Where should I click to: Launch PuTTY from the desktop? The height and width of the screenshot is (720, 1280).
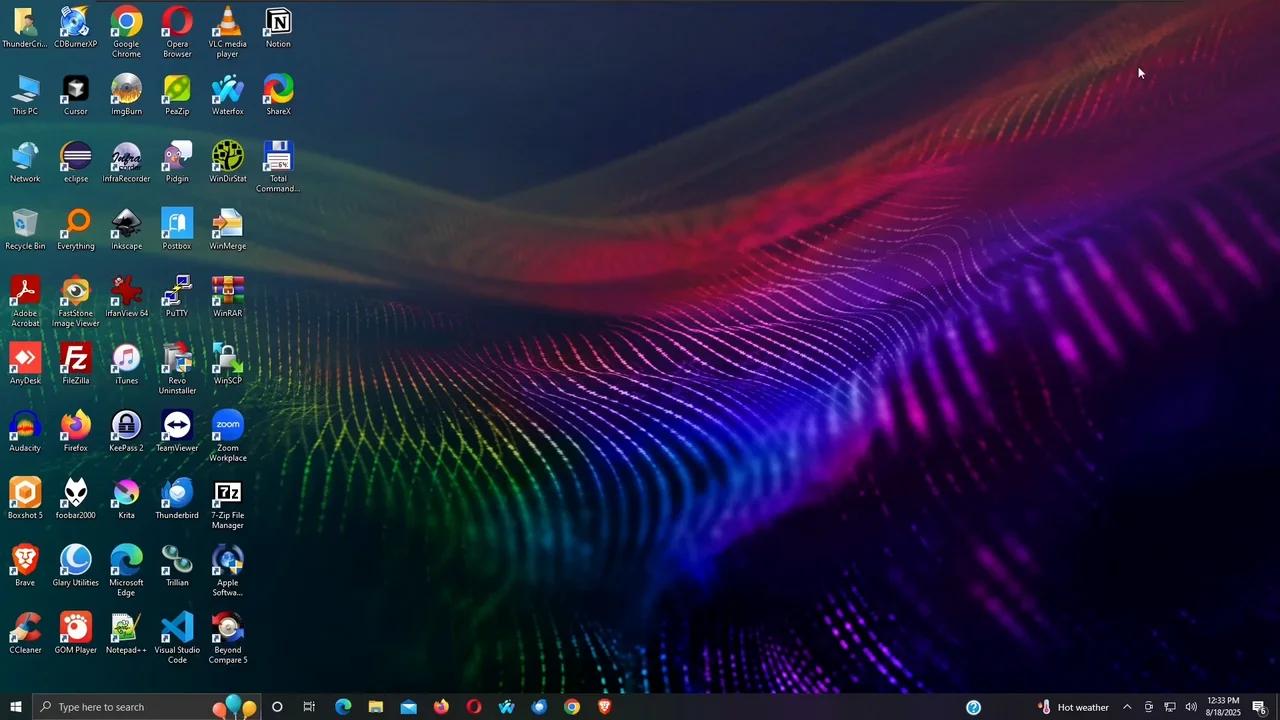(177, 296)
